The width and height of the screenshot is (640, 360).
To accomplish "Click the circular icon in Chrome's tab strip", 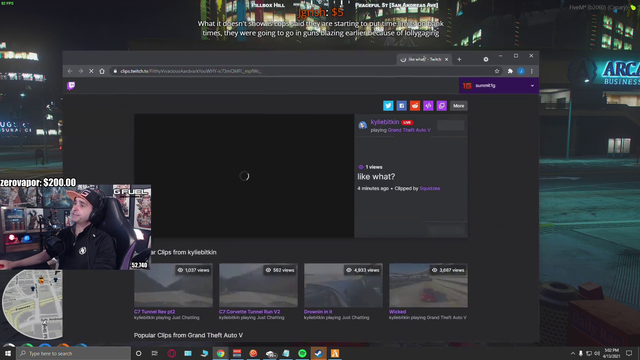I will coord(486,60).
